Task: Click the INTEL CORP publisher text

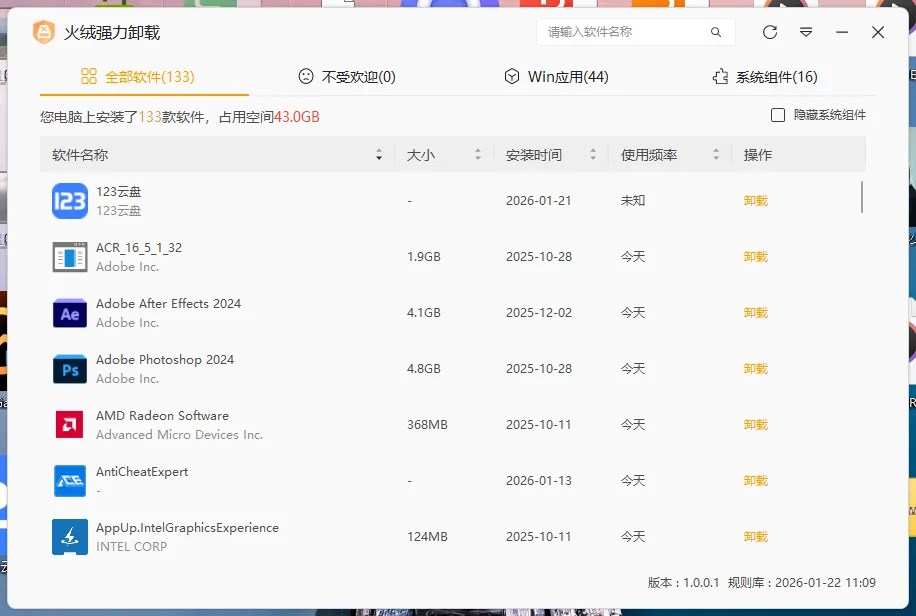Action: pos(131,546)
